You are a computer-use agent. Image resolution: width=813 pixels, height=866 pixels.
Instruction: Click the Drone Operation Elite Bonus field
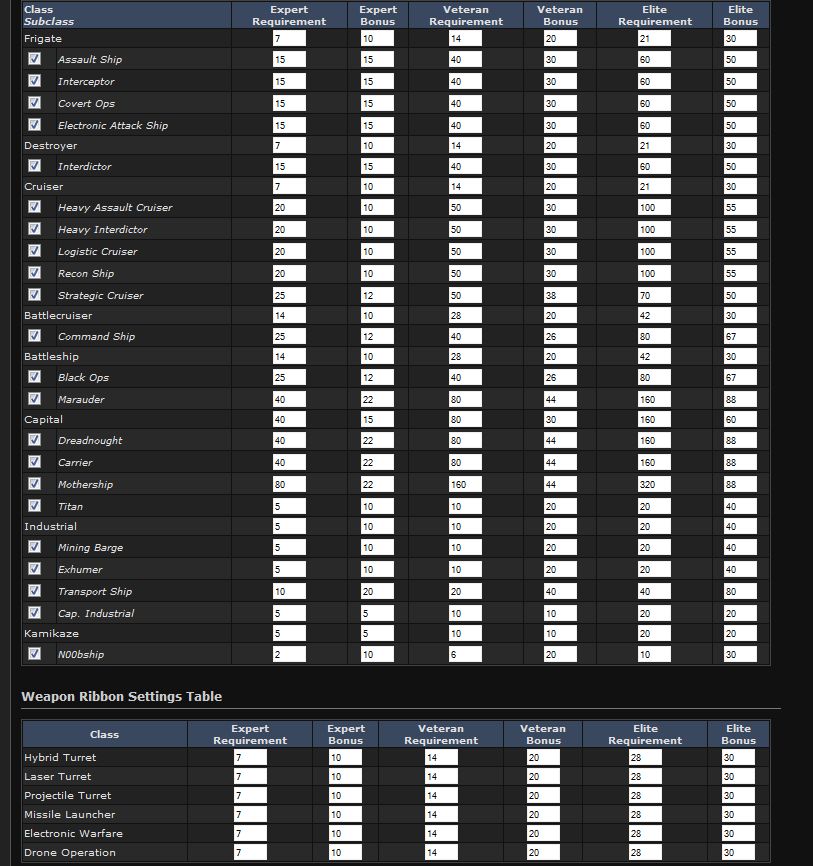(x=737, y=853)
